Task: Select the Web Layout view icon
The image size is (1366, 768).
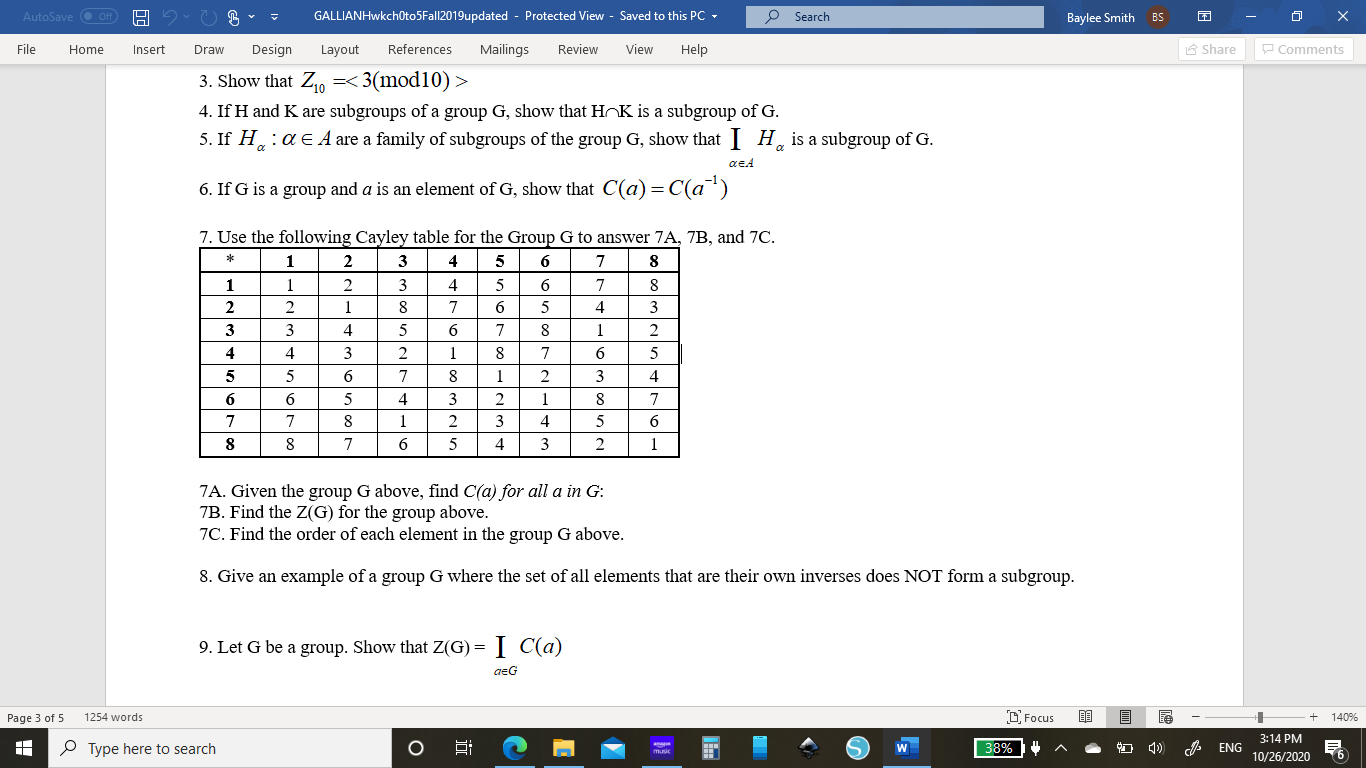Action: pos(1165,717)
